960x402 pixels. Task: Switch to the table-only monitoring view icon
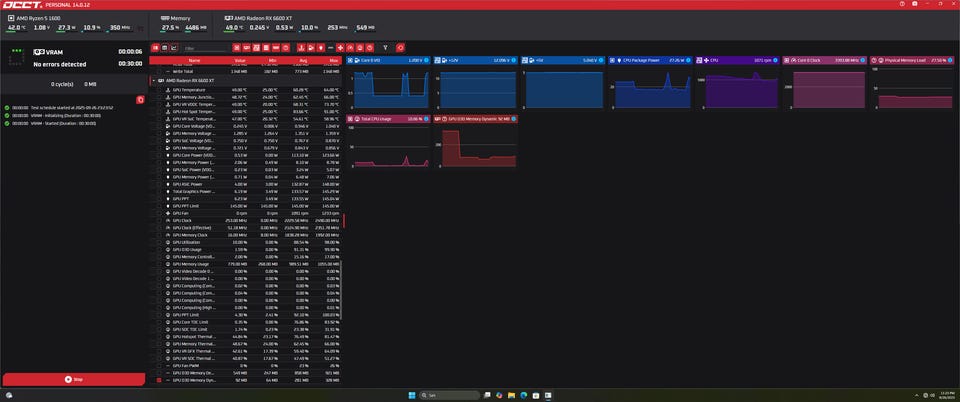click(x=165, y=47)
